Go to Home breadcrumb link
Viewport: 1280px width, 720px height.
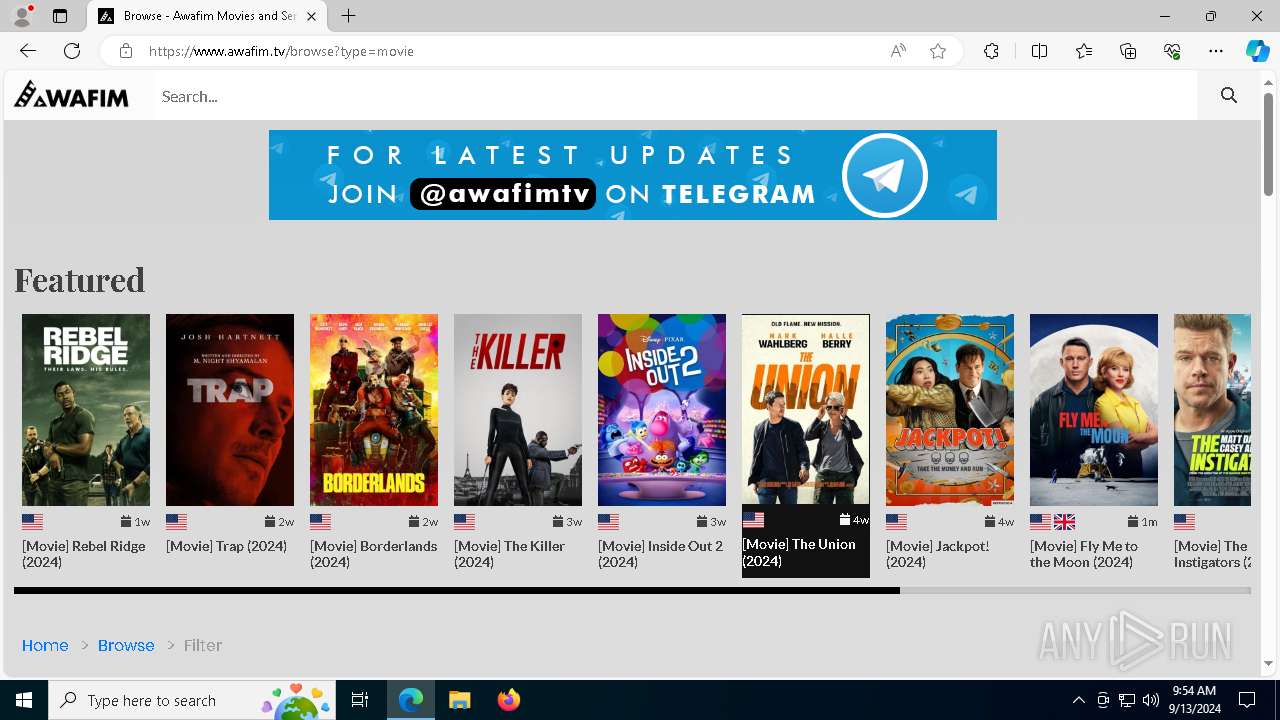(45, 645)
